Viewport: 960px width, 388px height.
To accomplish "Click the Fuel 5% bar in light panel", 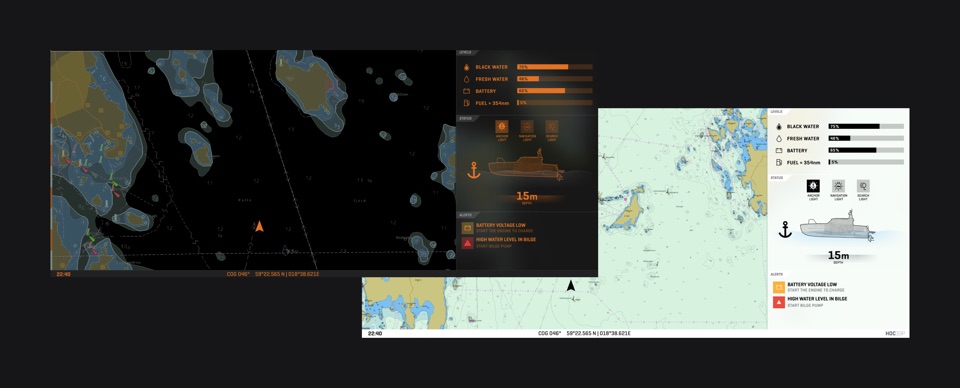I will click(x=866, y=162).
